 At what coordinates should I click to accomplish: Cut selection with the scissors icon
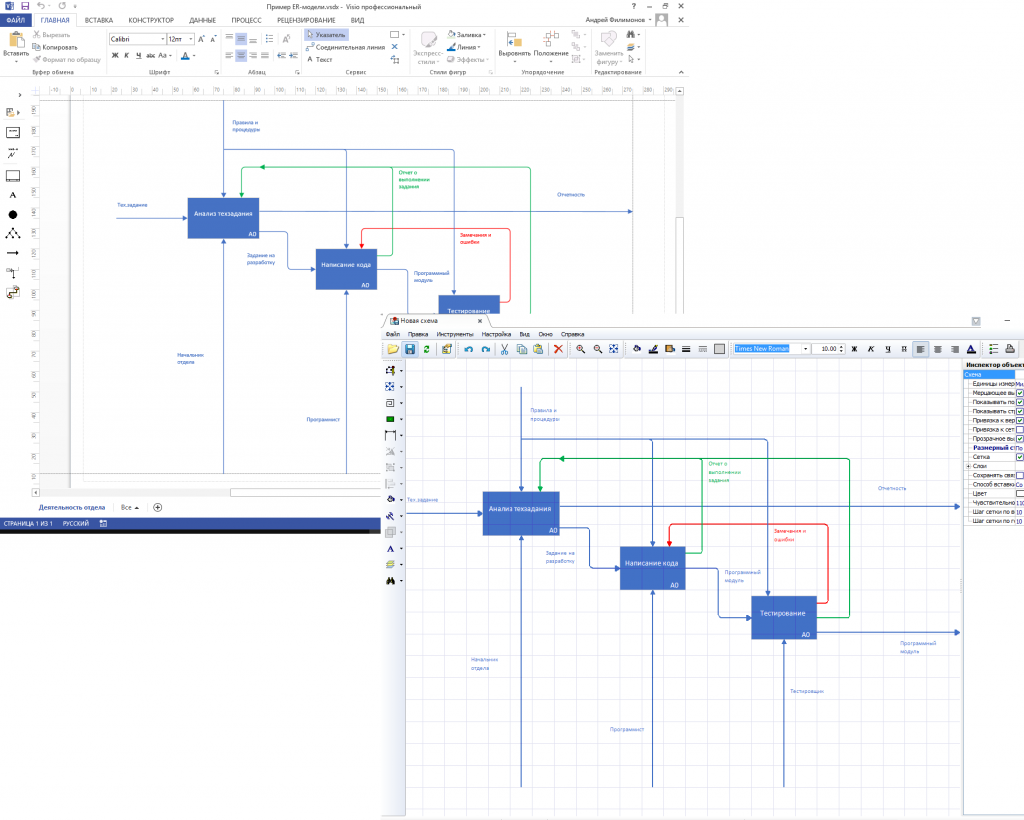(504, 349)
